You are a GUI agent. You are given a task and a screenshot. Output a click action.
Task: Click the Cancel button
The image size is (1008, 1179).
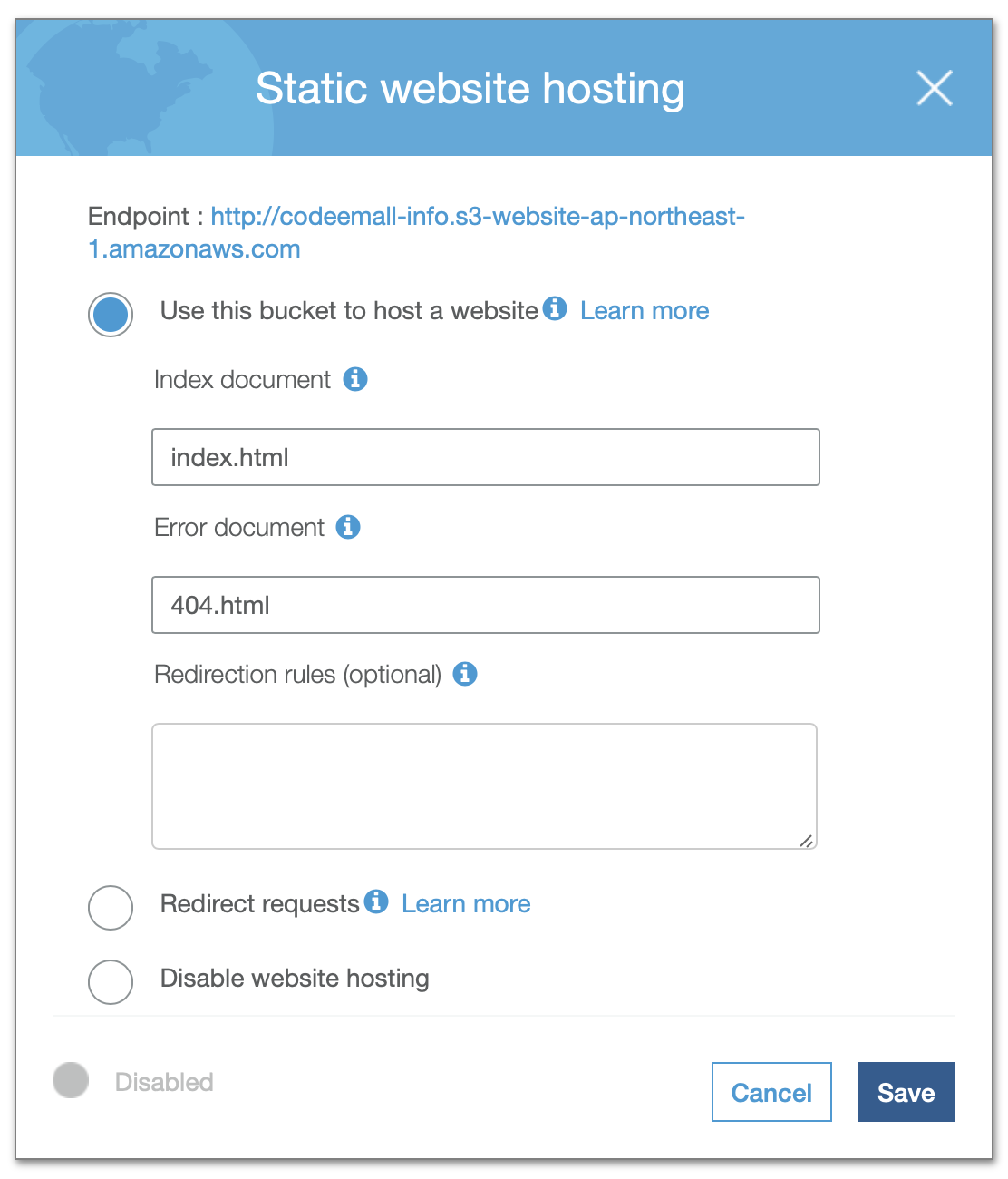point(771,1092)
